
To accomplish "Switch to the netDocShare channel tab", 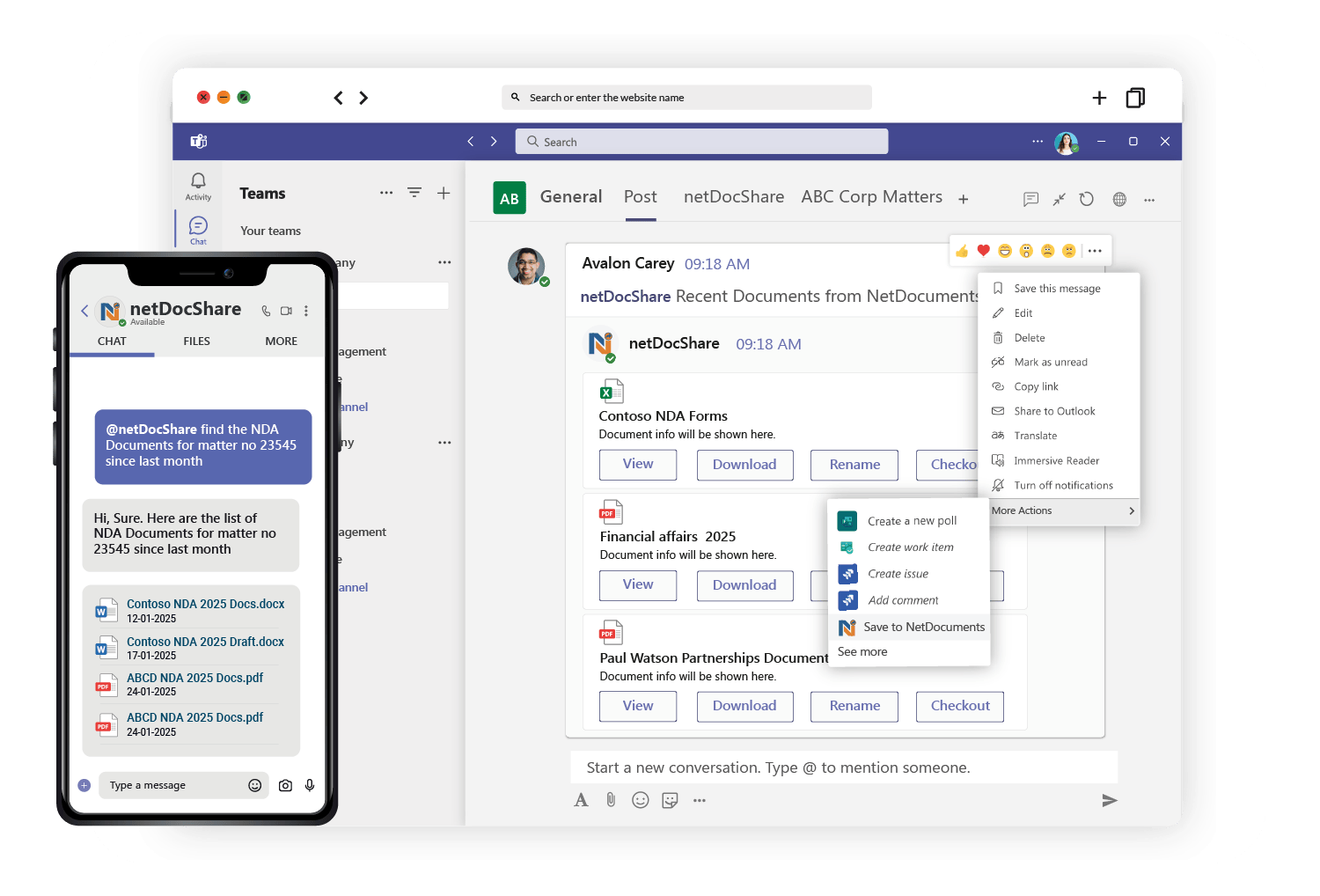I will 734,197.
